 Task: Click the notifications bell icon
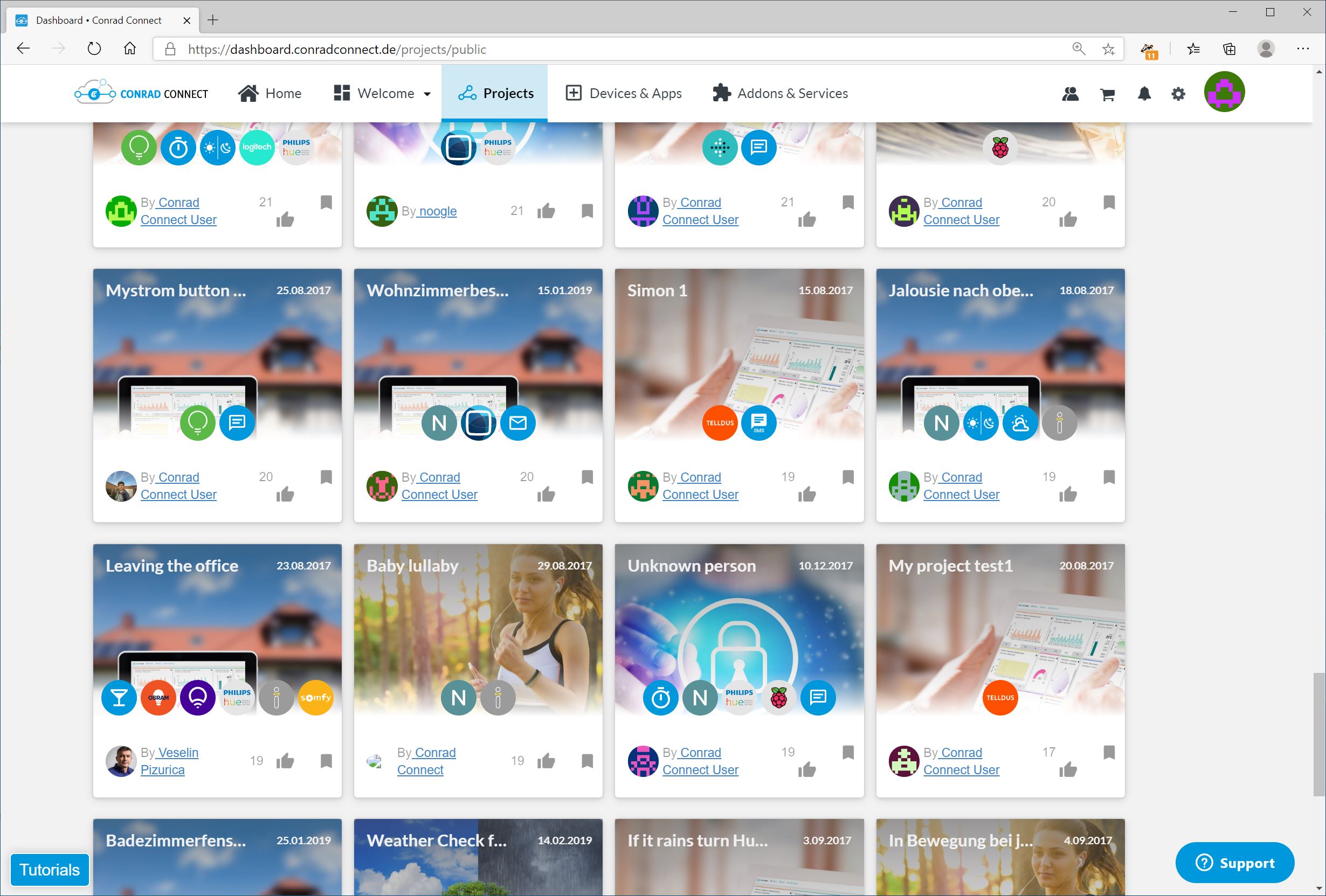(1144, 94)
